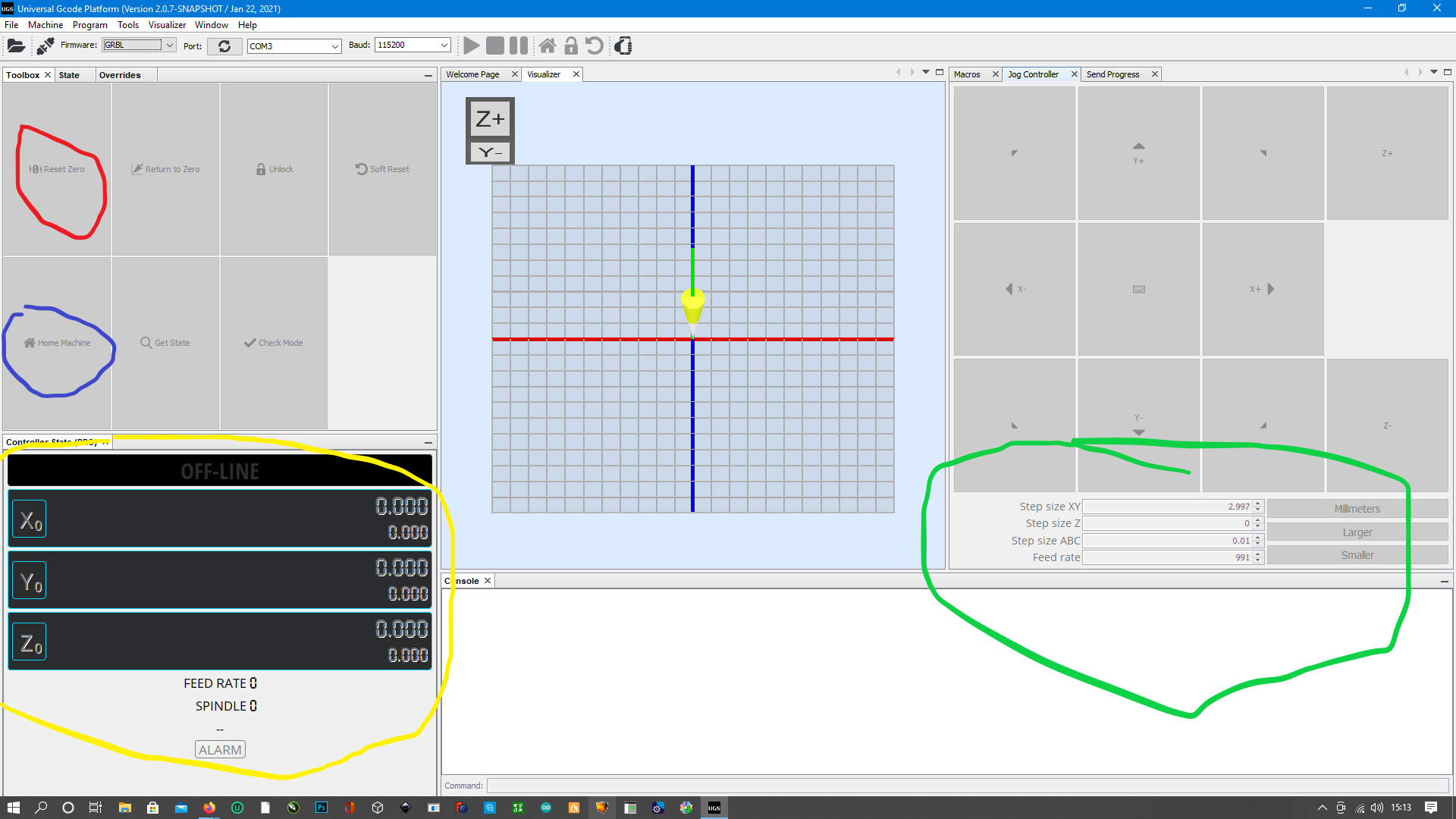Viewport: 1456px width, 819px height.
Task: Increase the Feed rate stepper
Action: pos(1258,554)
